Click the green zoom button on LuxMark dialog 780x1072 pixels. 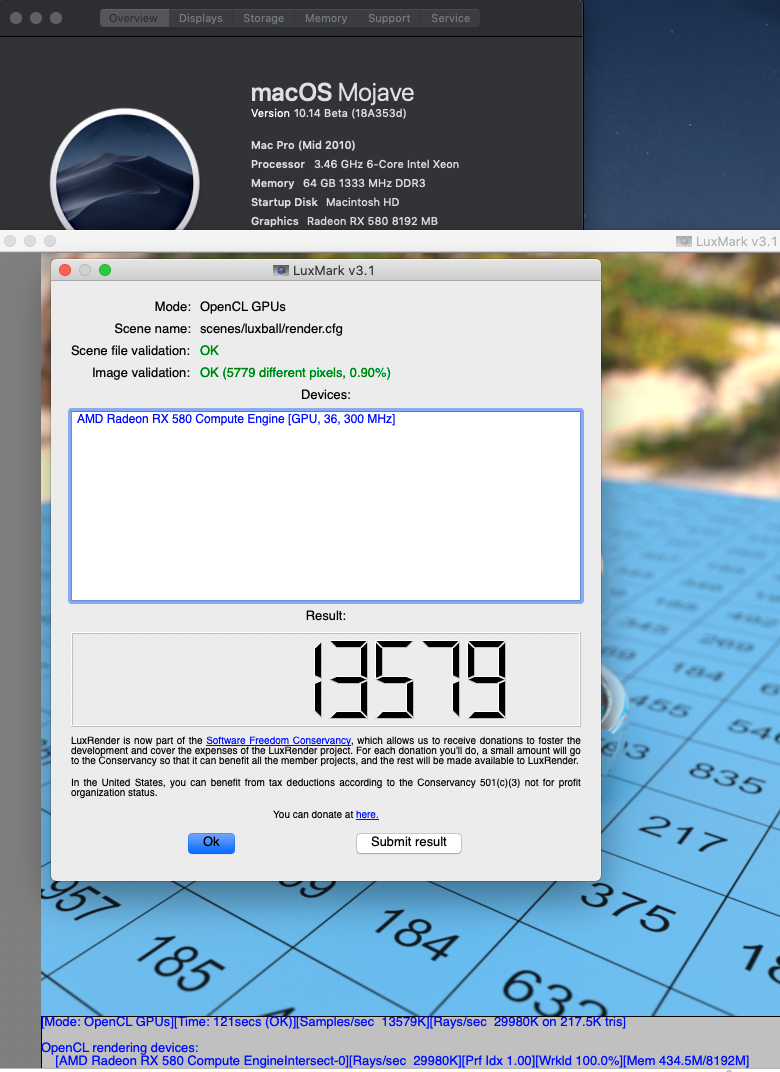point(105,270)
